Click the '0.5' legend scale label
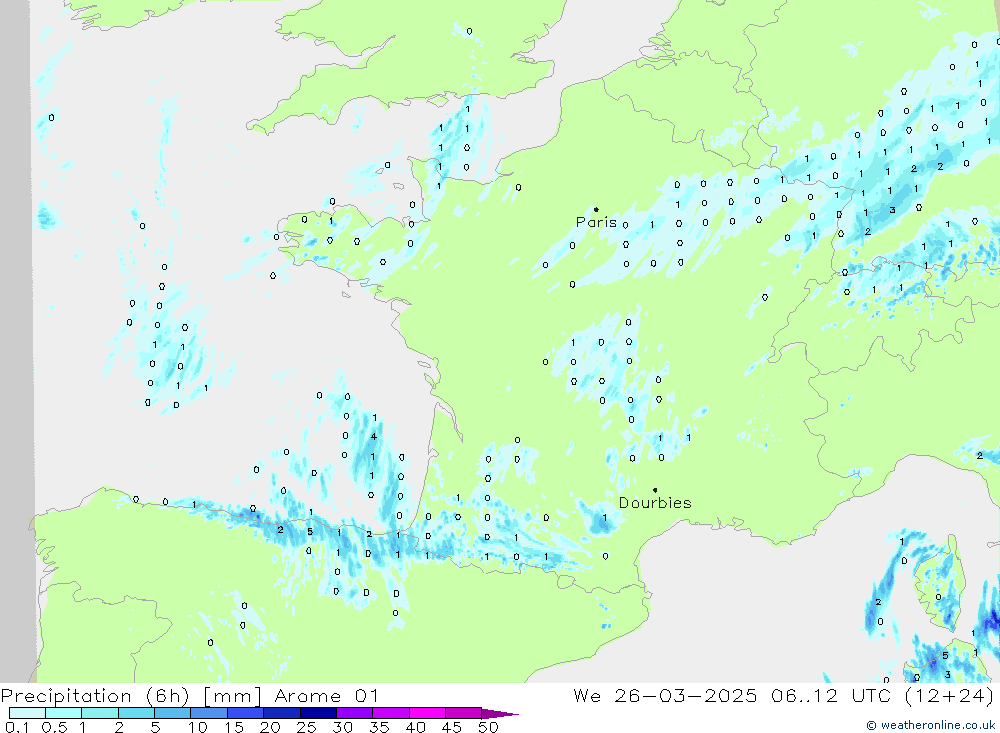This screenshot has width=1000, height=733. (x=54, y=727)
